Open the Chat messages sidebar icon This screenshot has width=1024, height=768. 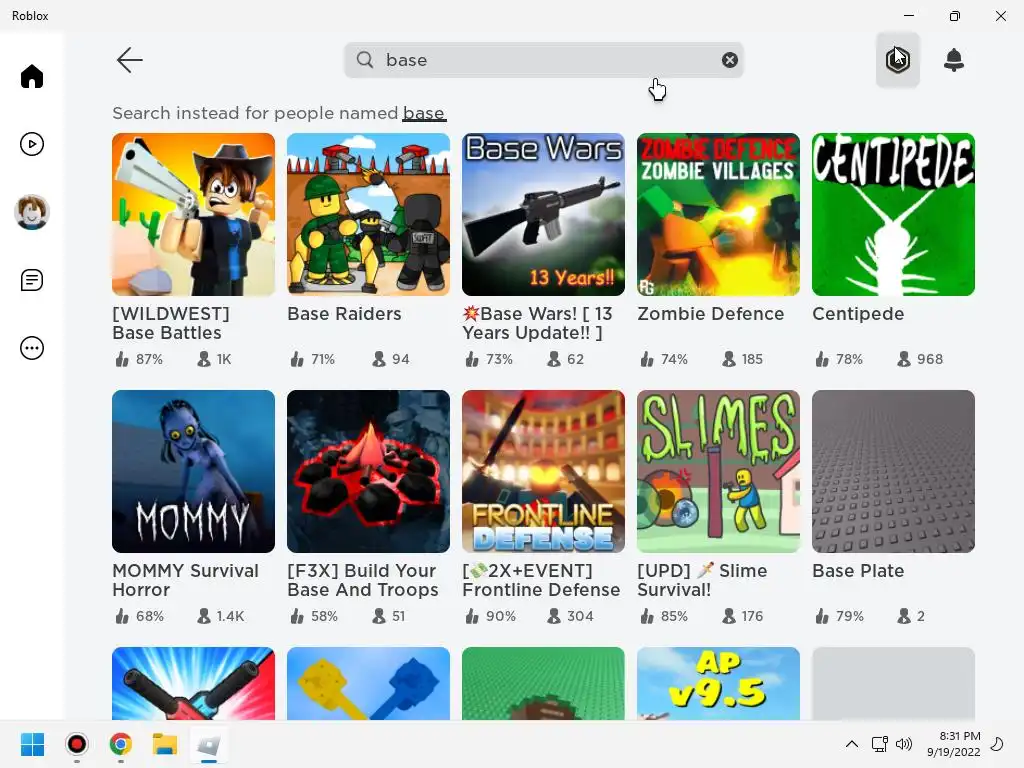pos(31,280)
